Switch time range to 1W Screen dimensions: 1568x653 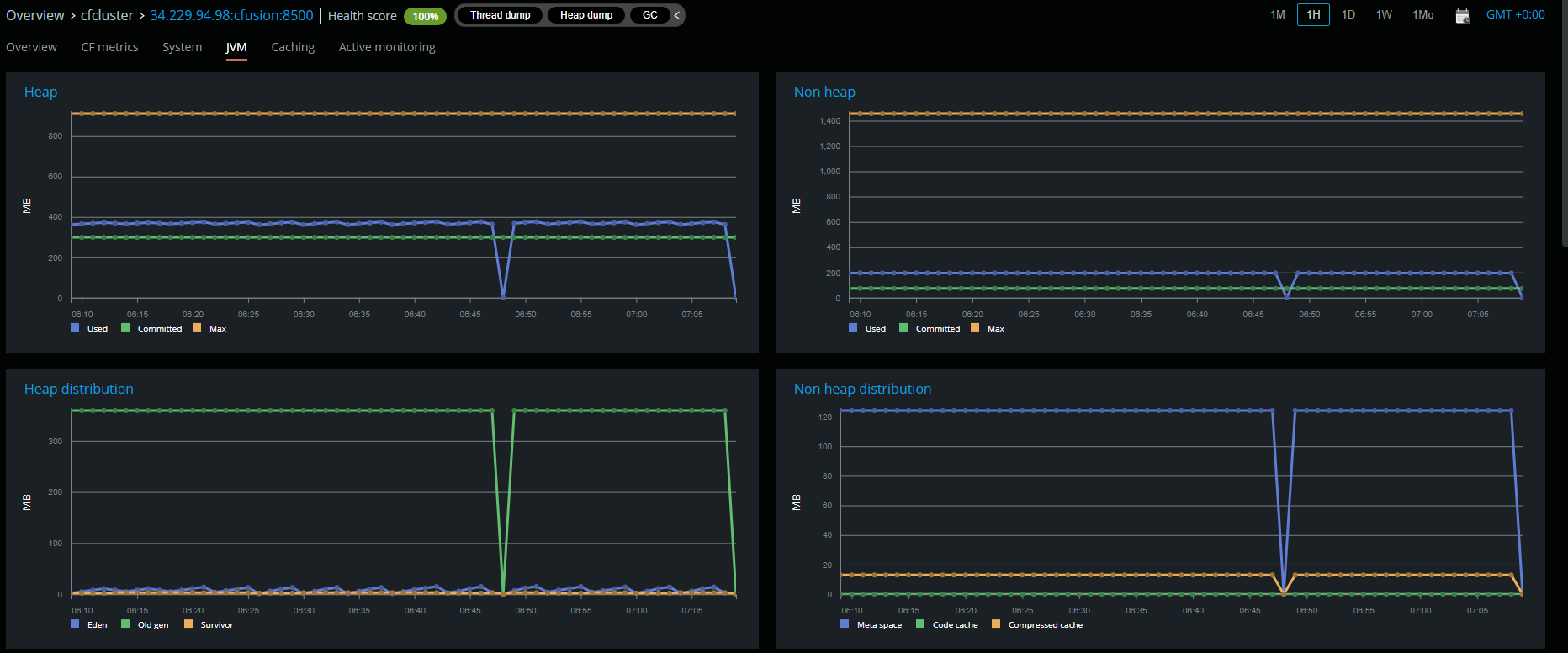[x=1384, y=14]
